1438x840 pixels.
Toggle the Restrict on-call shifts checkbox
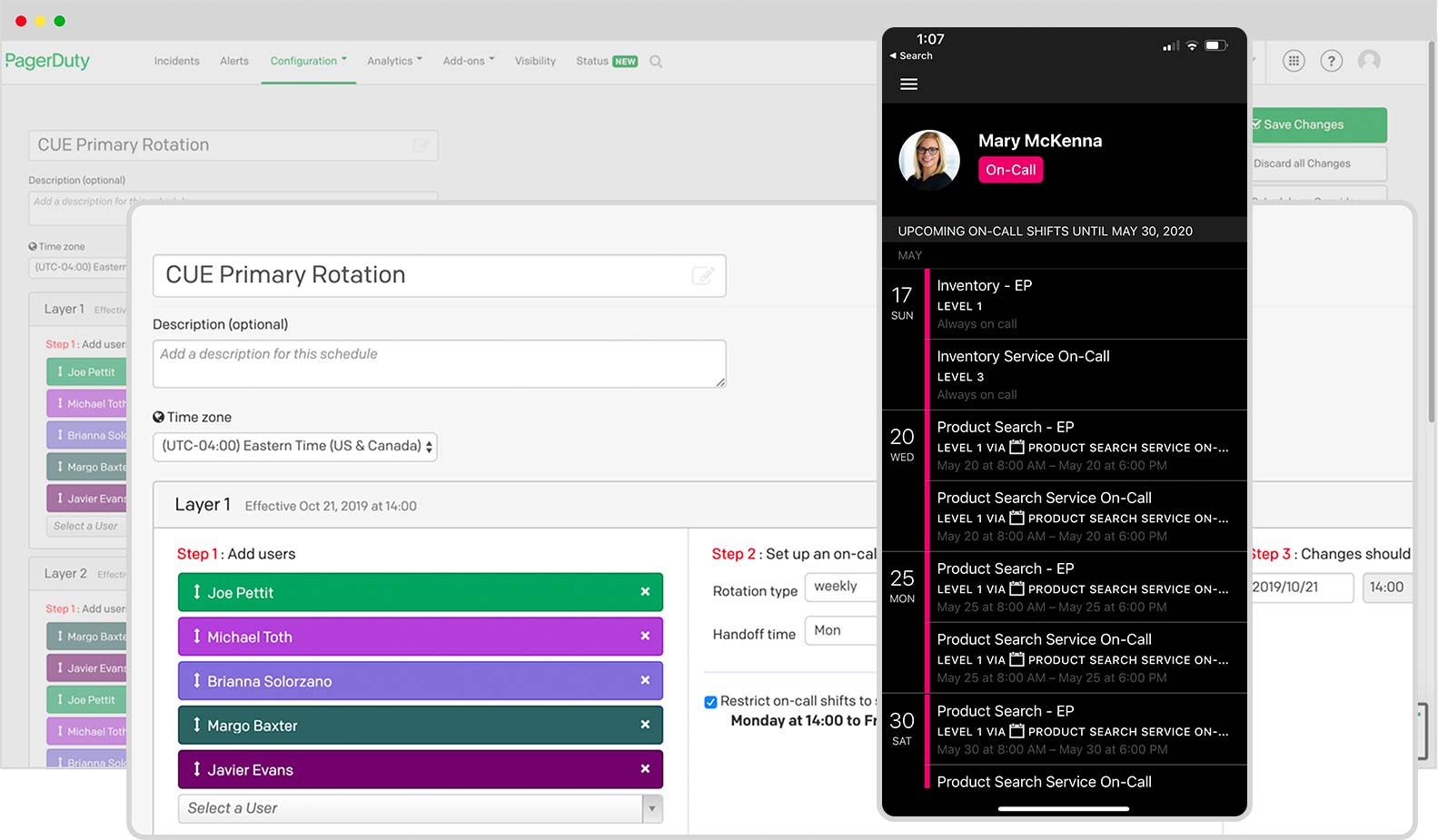coord(710,702)
